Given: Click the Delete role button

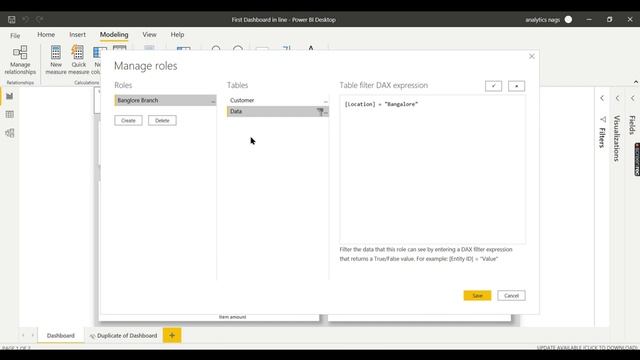Looking at the screenshot, I should (x=162, y=120).
